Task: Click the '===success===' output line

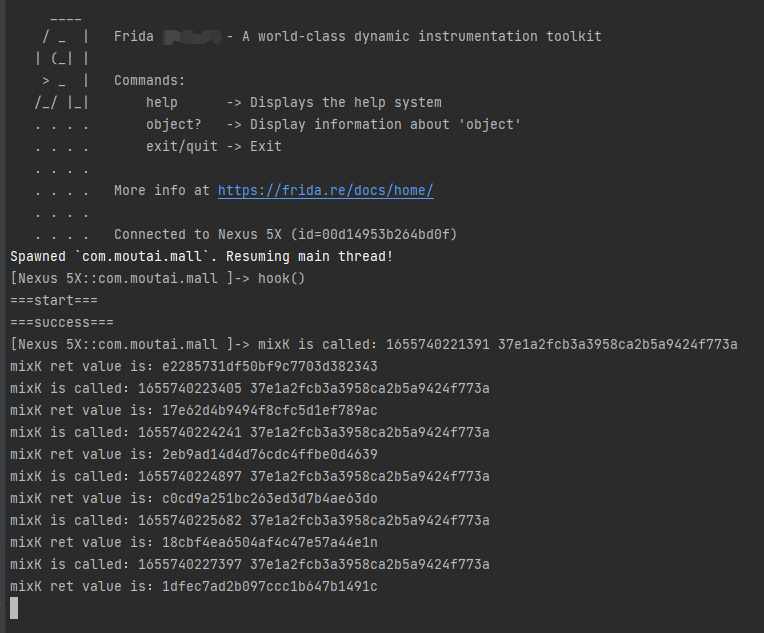Action: pyautogui.click(x=62, y=322)
